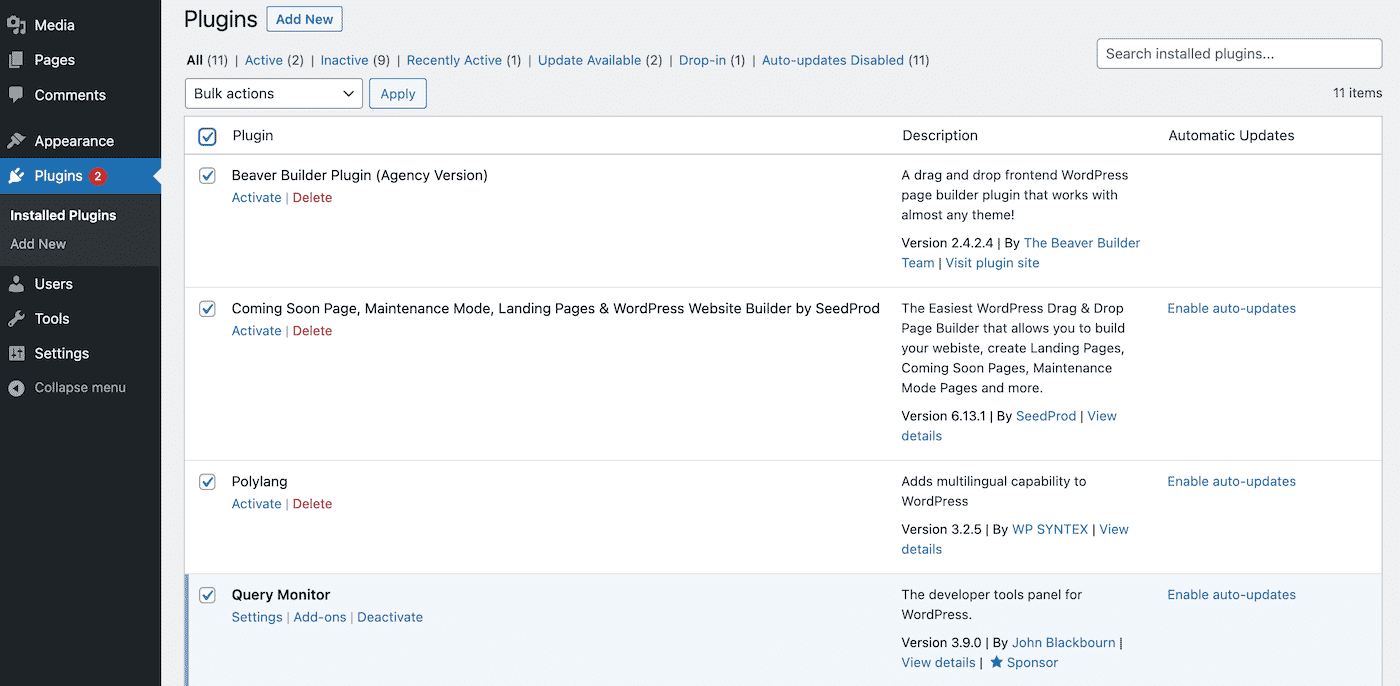Open Pages from the sidebar
1400x686 pixels.
(x=55, y=60)
